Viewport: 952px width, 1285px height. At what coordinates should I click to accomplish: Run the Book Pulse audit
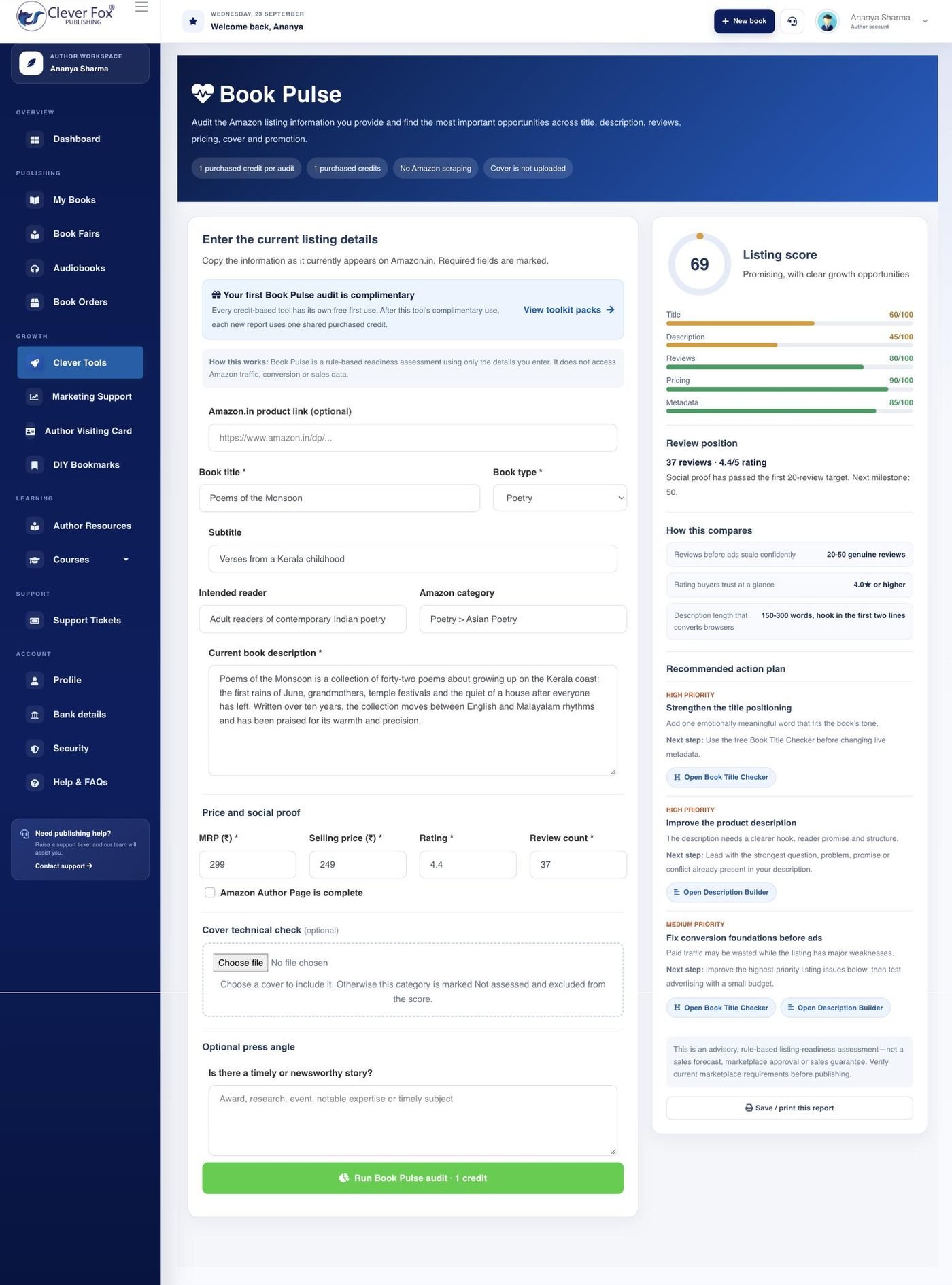413,1178
